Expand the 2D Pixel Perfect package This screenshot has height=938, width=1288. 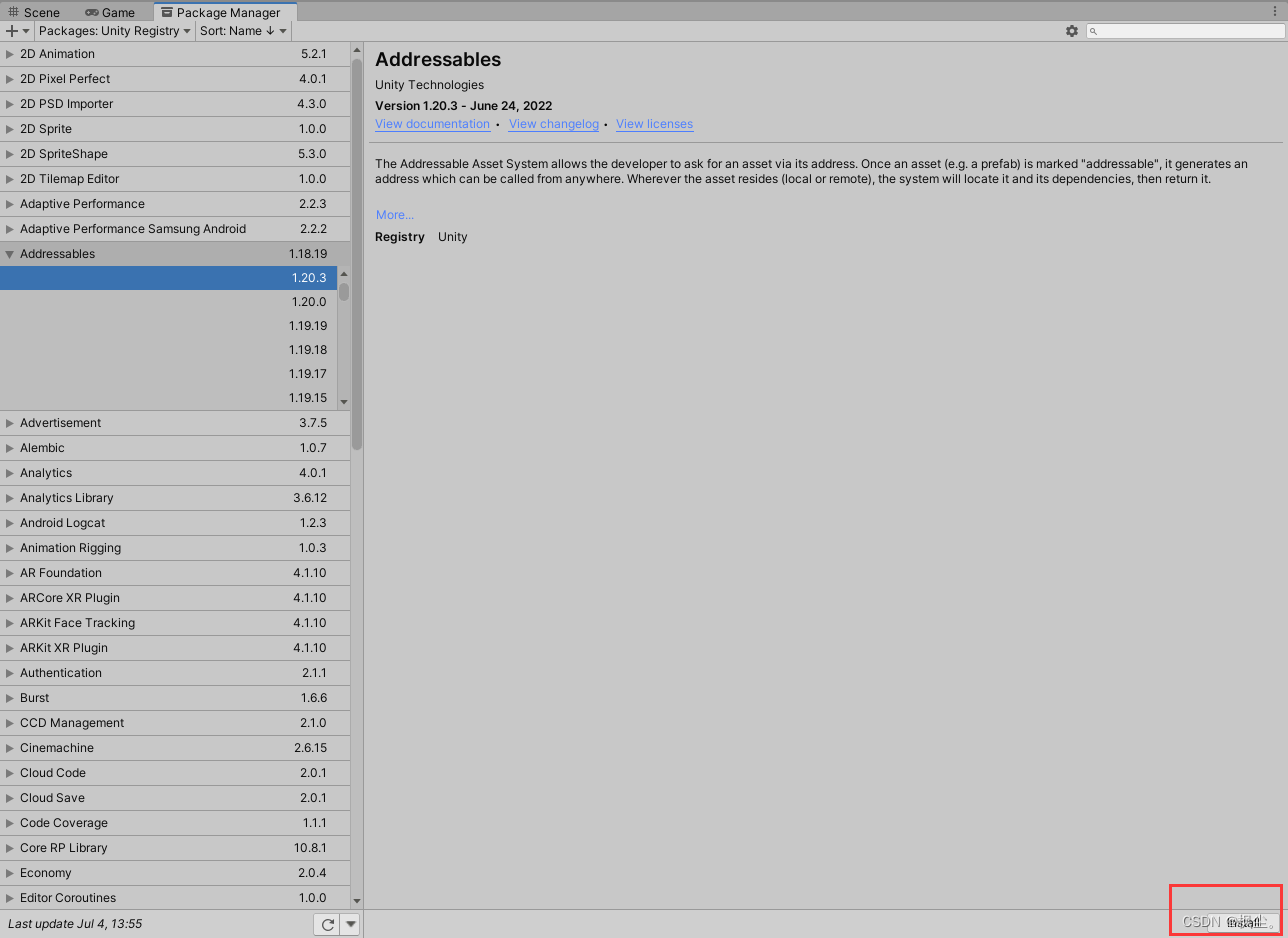pyautogui.click(x=10, y=79)
